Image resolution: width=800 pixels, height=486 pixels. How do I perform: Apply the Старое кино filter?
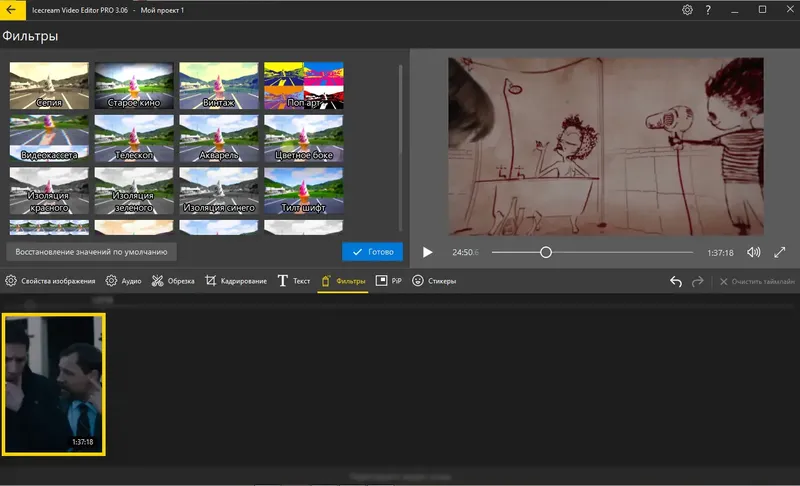[x=134, y=85]
